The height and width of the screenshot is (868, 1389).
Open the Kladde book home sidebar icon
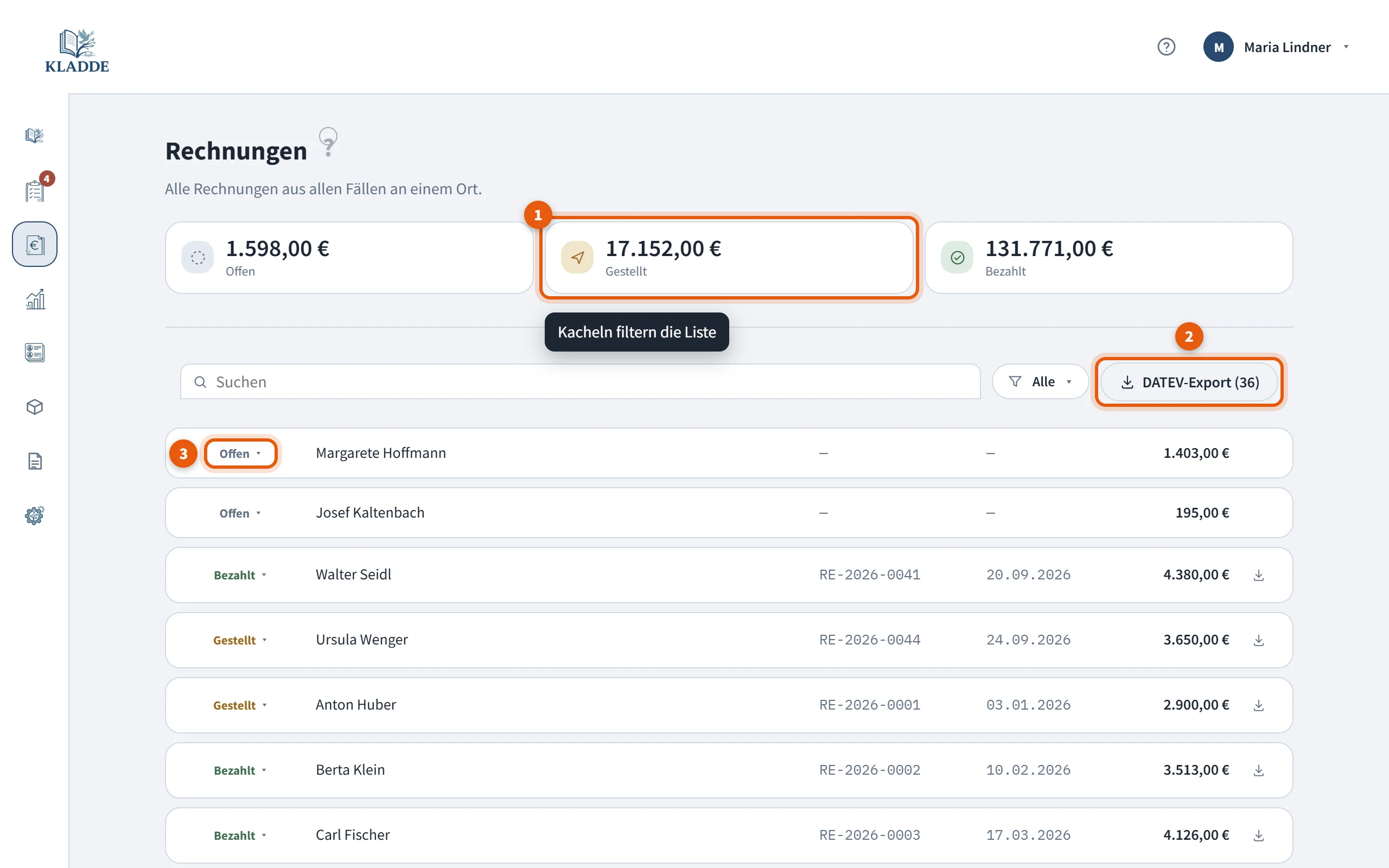[34, 136]
